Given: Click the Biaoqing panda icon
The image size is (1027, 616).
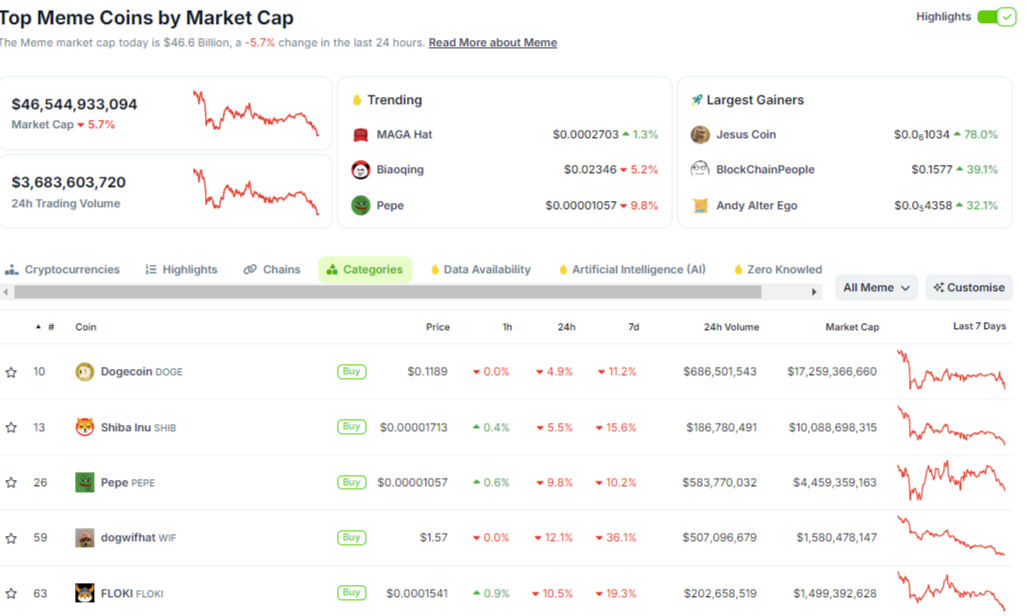Looking at the screenshot, I should click(x=360, y=170).
